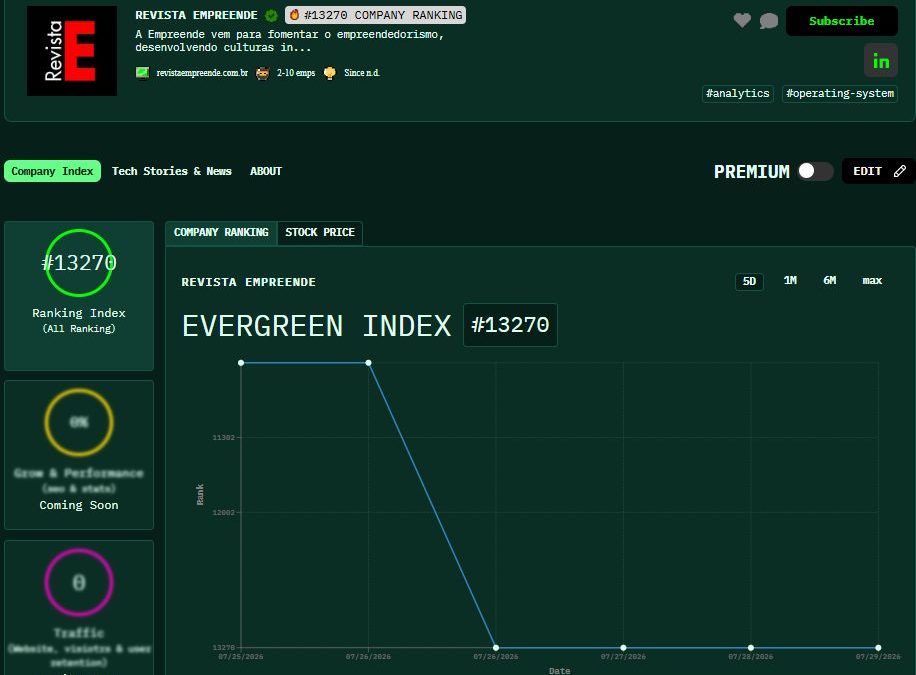Click the 'Ranking Index' label text
This screenshot has height=675, width=916.
pos(79,313)
